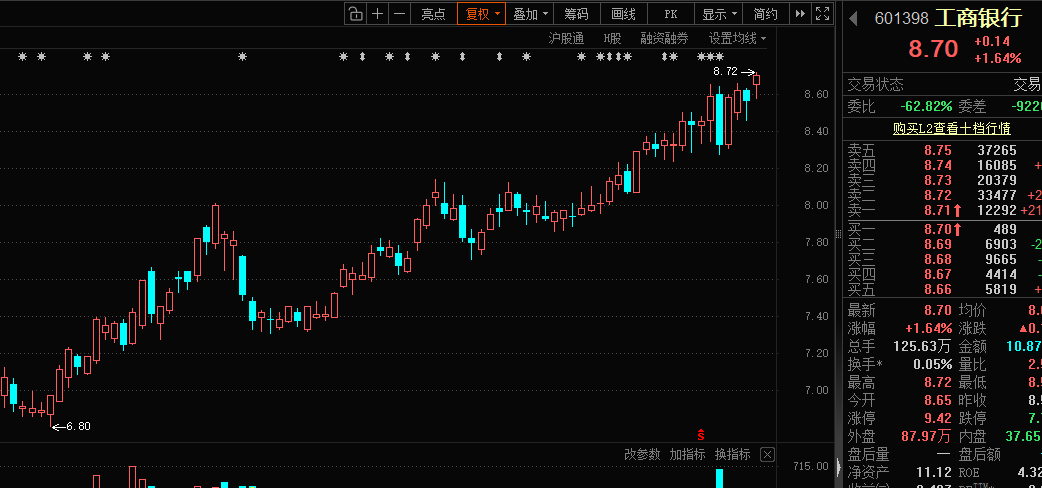This screenshot has height=488, width=1042.
Task: Click the red S marker on chart
Action: pos(700,435)
